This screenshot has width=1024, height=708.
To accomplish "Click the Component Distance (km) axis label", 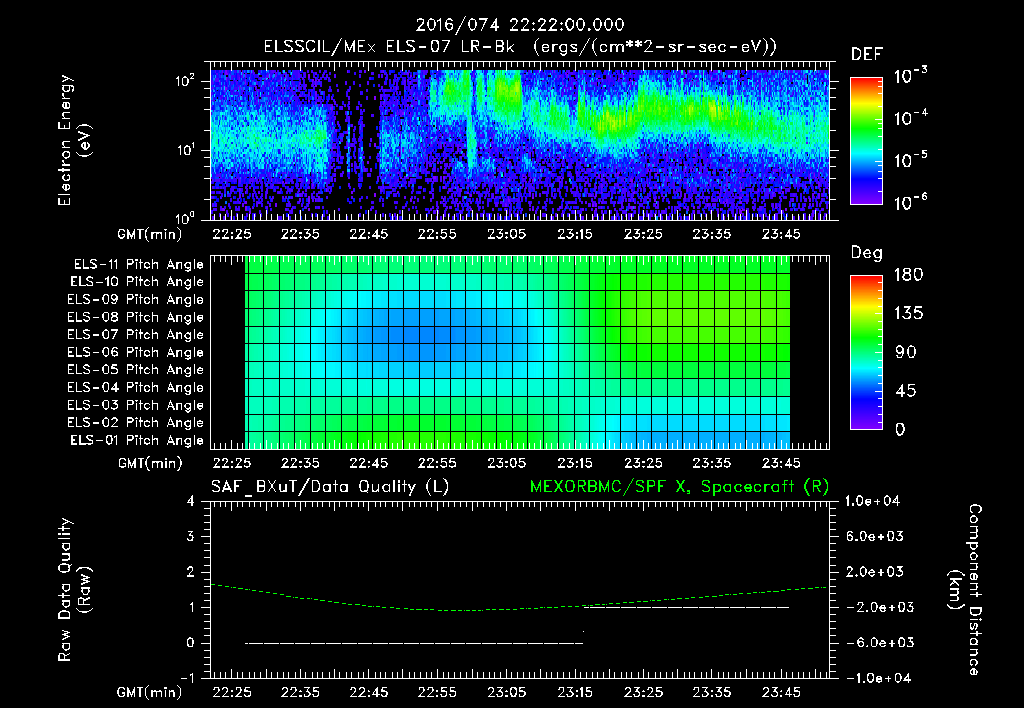I will [x=965, y=590].
